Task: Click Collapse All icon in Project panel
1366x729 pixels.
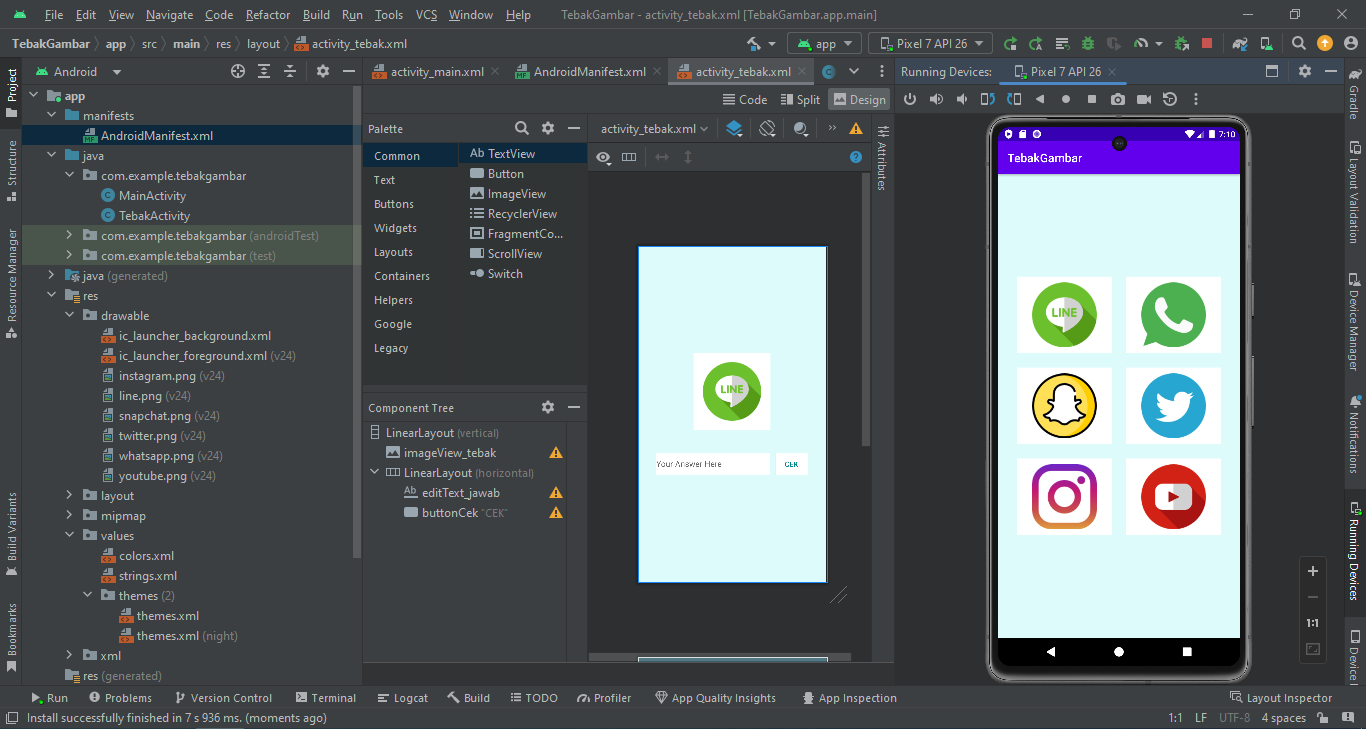Action: pos(290,72)
